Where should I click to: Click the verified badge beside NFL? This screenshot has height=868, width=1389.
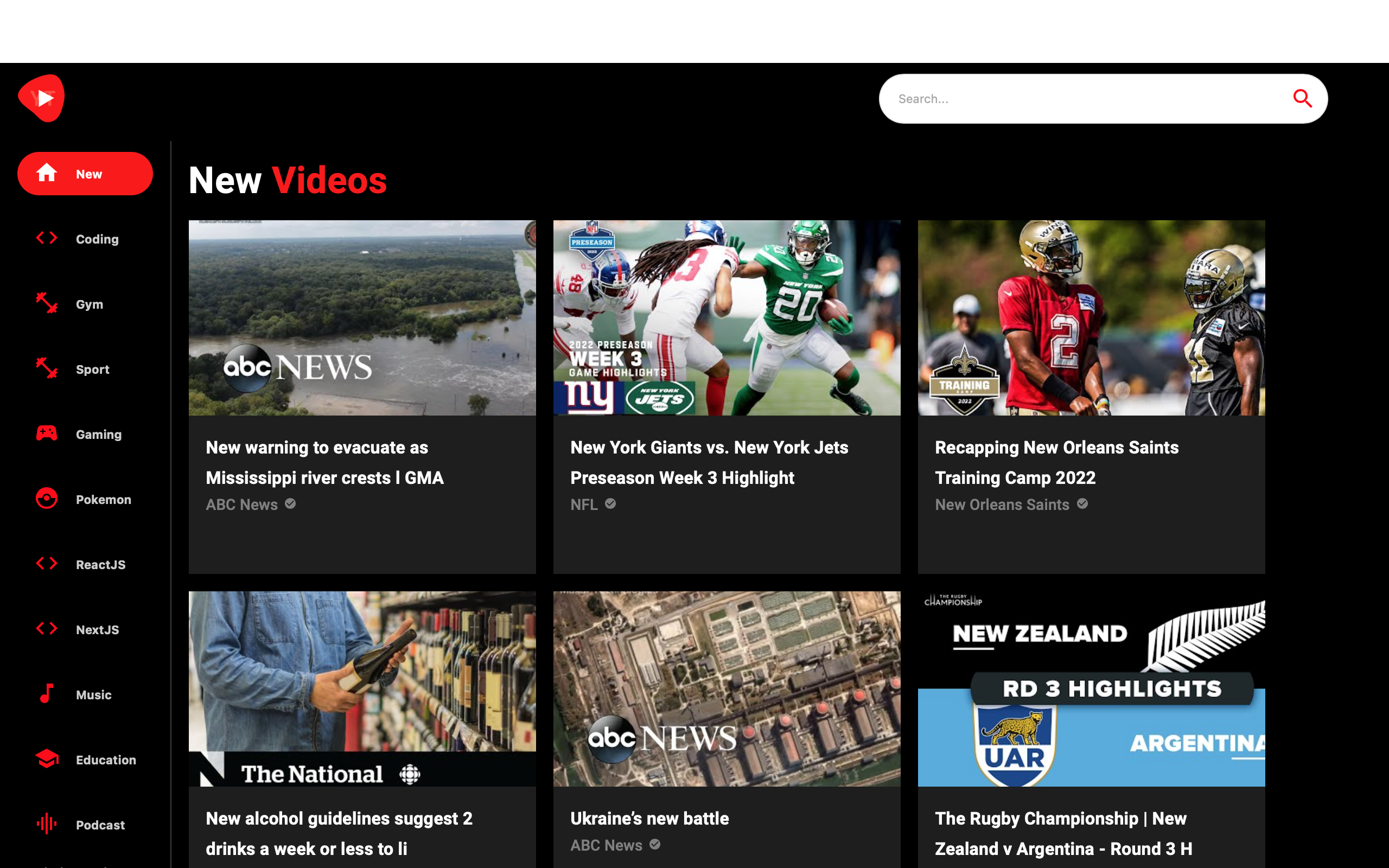(611, 503)
